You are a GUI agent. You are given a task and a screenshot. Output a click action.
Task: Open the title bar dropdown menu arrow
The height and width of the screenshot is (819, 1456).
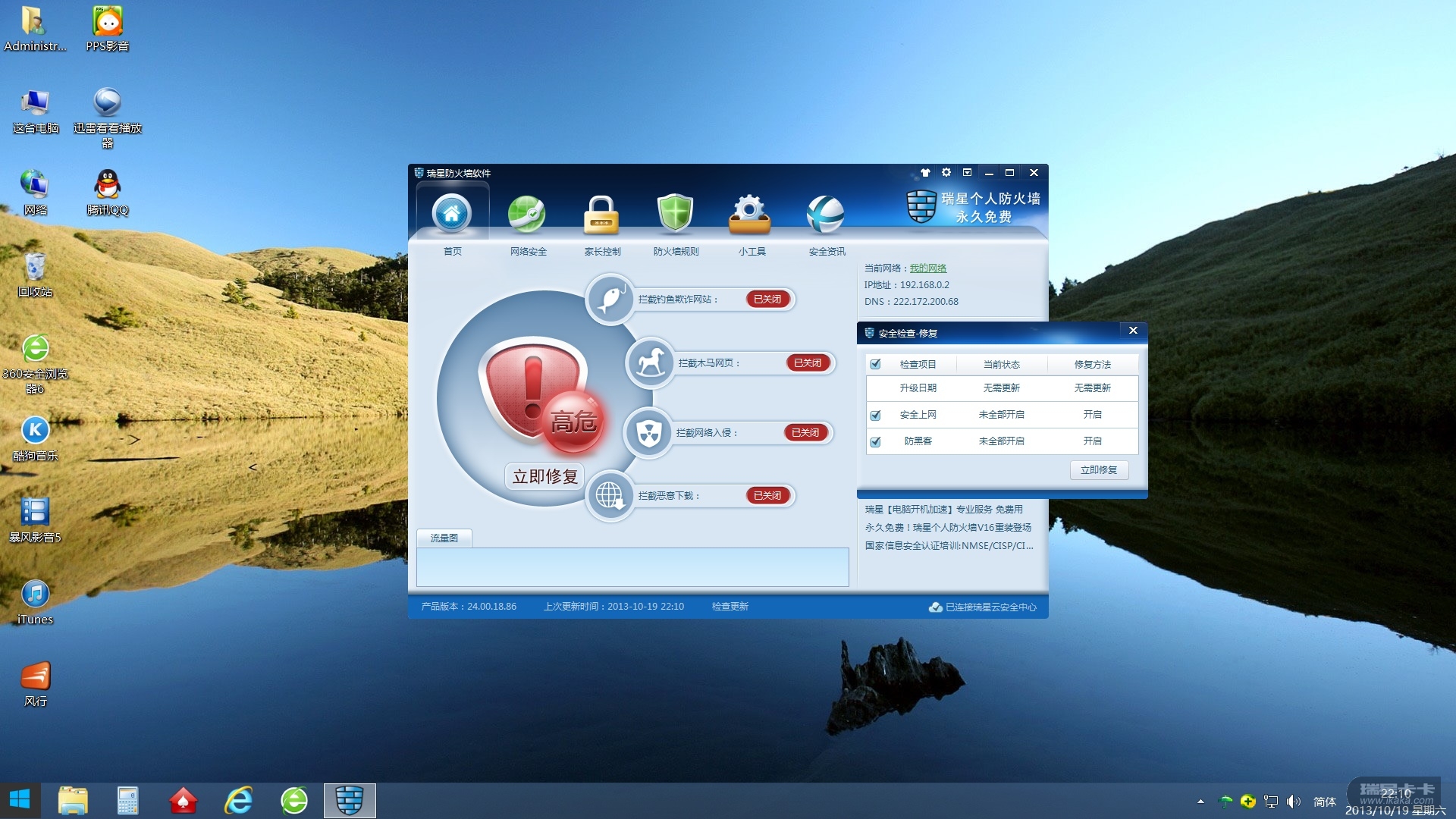(x=967, y=173)
